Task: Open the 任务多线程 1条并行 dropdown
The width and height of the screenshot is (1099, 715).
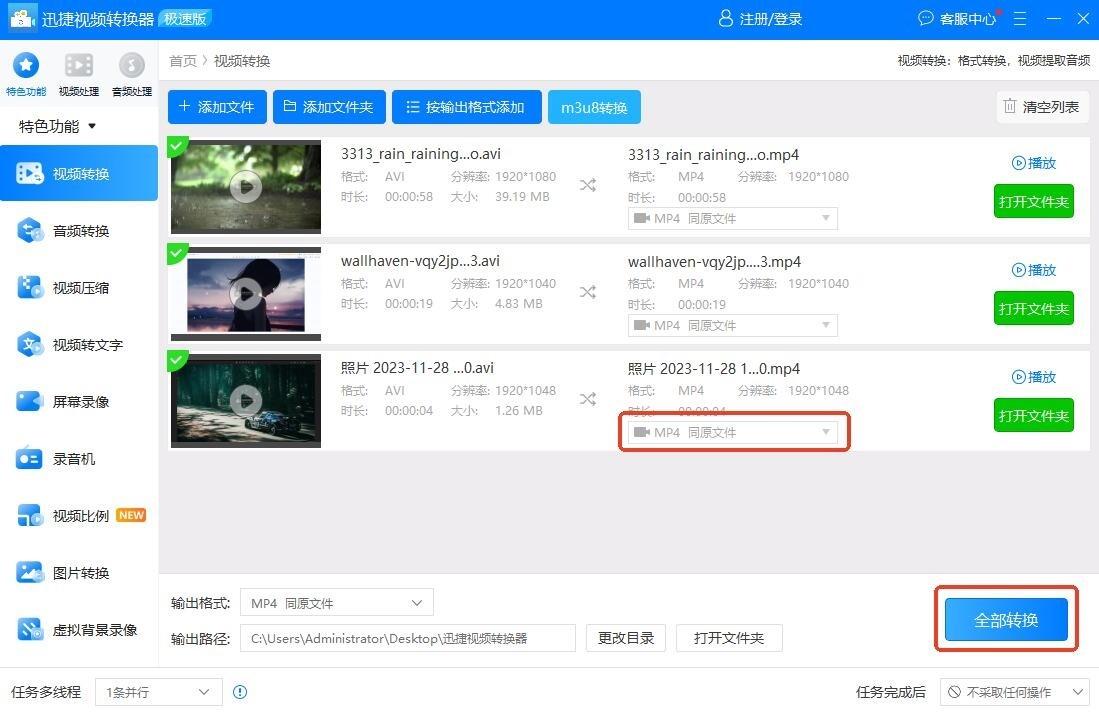Action: pyautogui.click(x=158, y=692)
